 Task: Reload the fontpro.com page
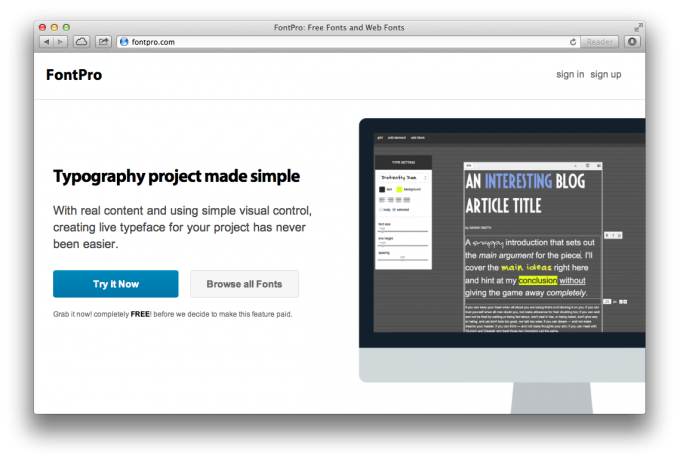click(573, 42)
